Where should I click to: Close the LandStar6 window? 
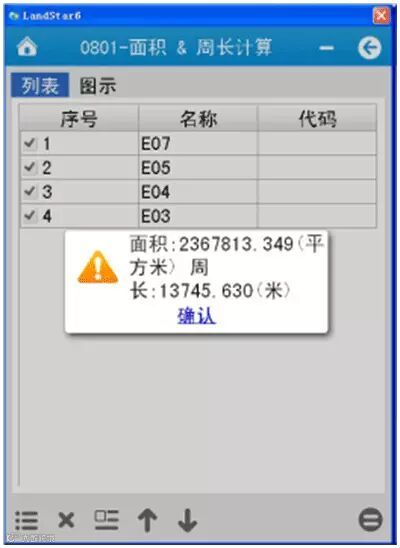pyautogui.click(x=381, y=16)
